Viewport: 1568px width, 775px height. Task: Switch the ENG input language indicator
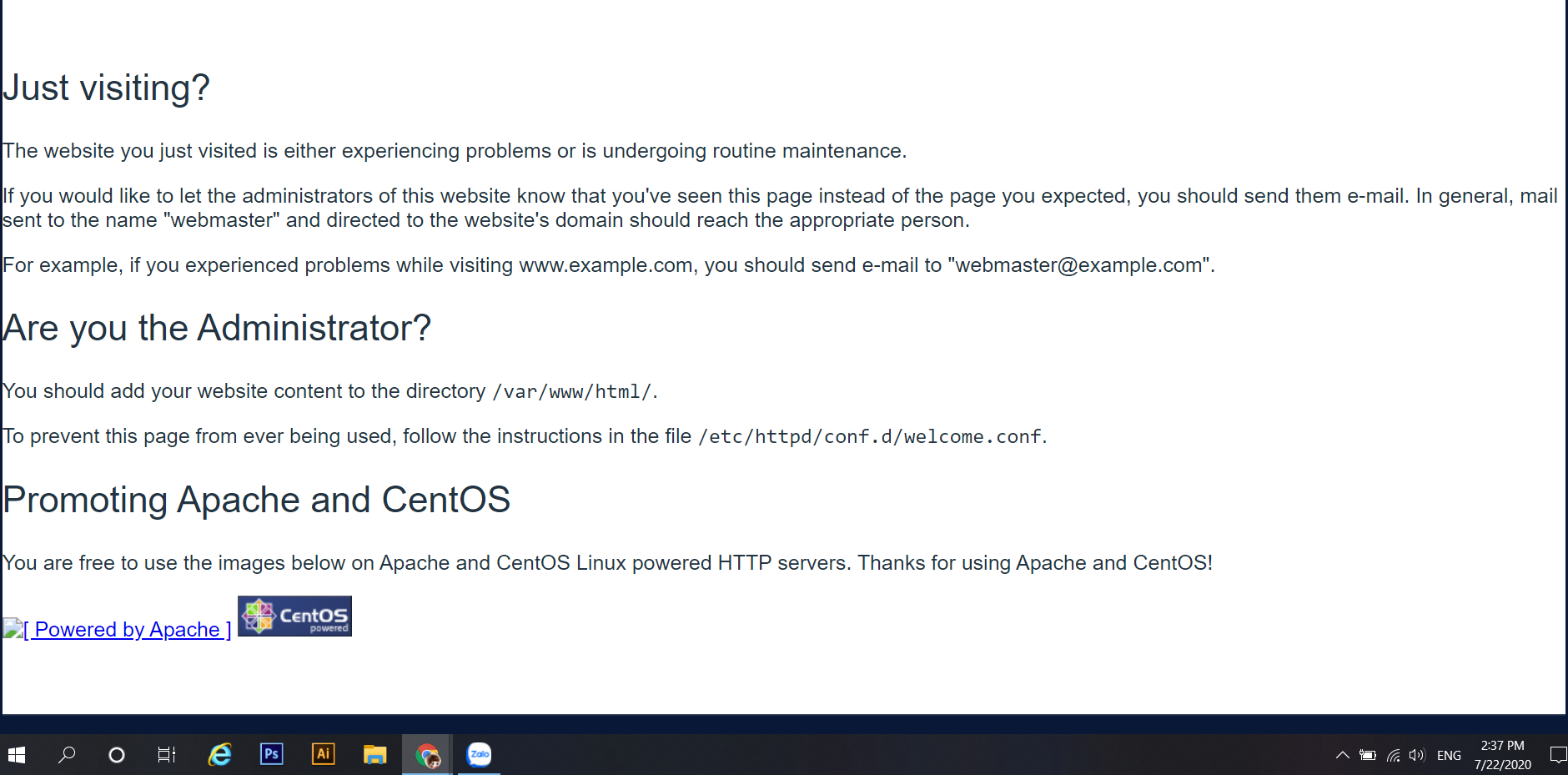(1449, 755)
